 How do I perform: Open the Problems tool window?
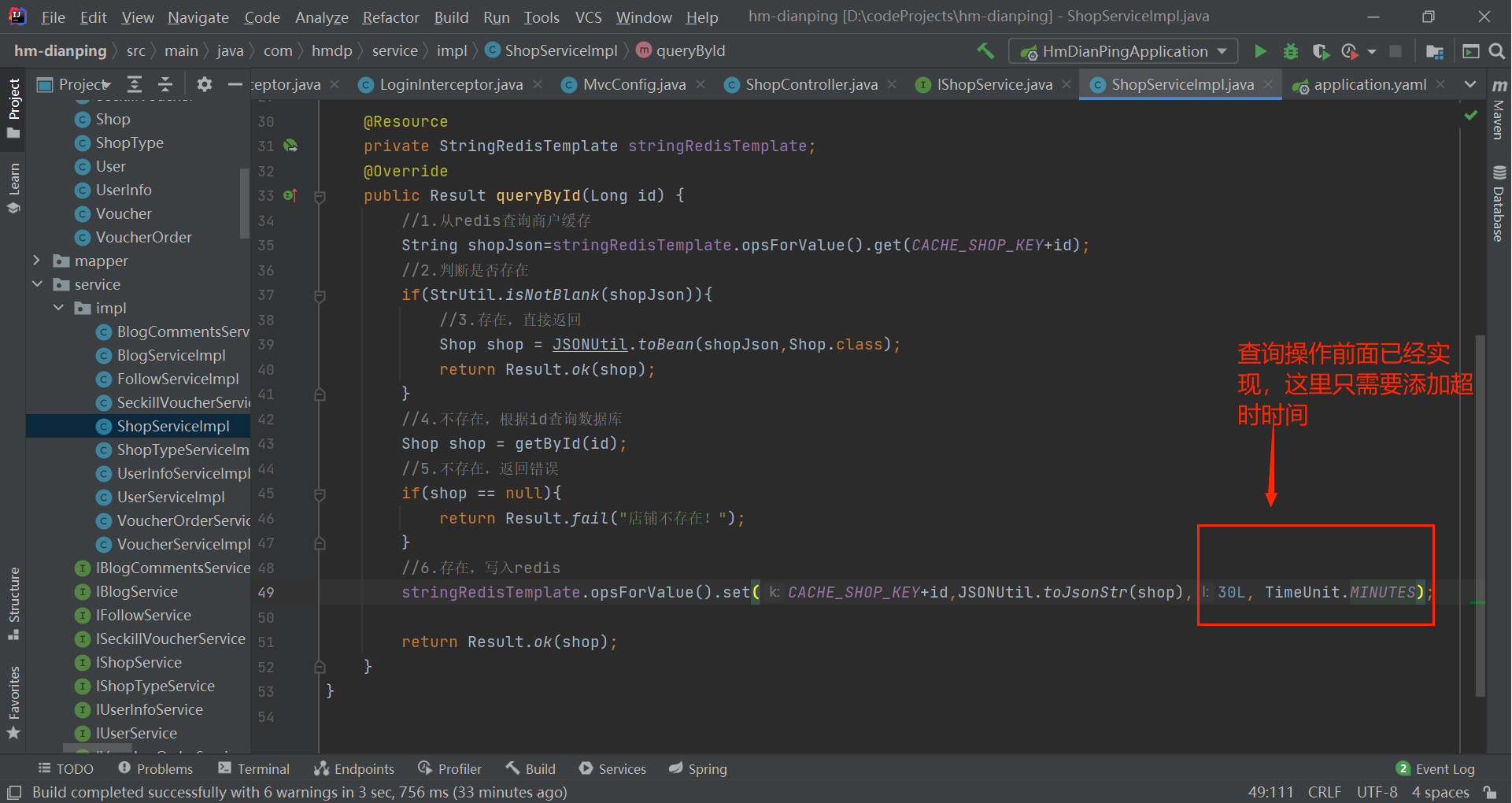point(156,768)
